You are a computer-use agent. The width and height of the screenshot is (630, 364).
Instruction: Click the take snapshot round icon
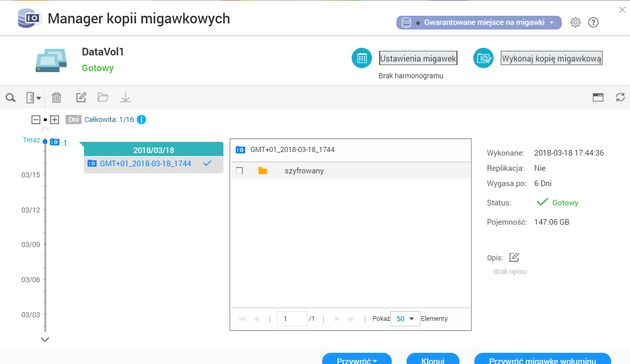(x=483, y=58)
